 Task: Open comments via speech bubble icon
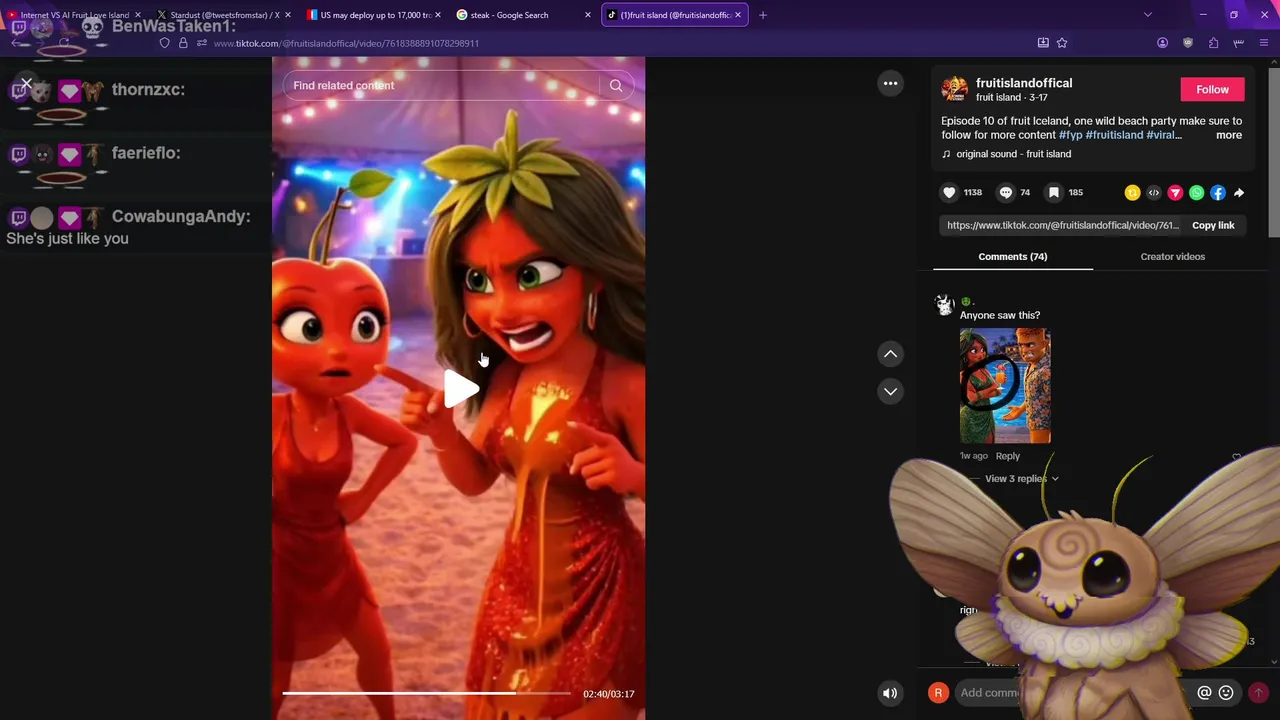point(1006,192)
